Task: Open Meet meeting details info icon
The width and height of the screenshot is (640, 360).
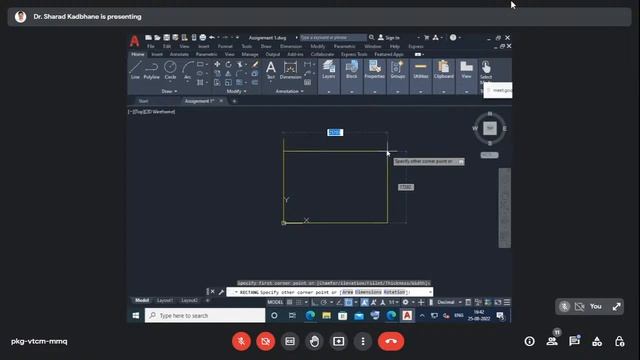Action: point(529,341)
